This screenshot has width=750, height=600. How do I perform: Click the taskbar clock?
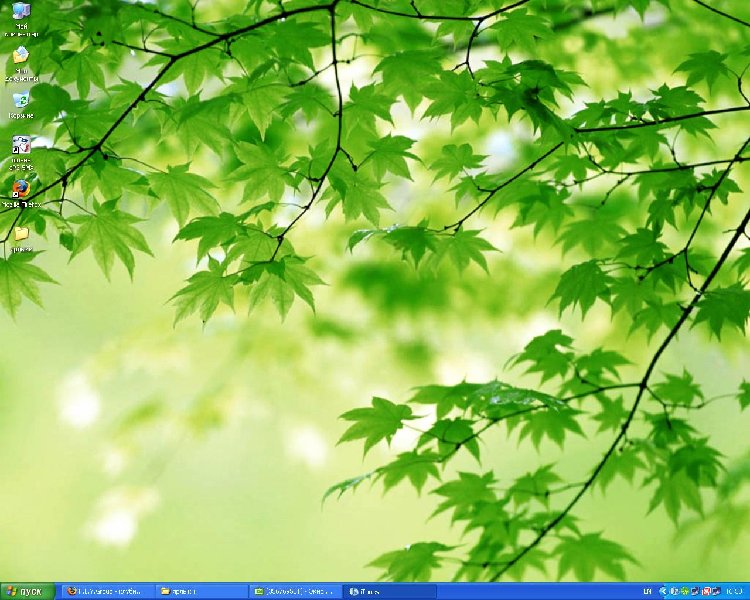coord(734,591)
